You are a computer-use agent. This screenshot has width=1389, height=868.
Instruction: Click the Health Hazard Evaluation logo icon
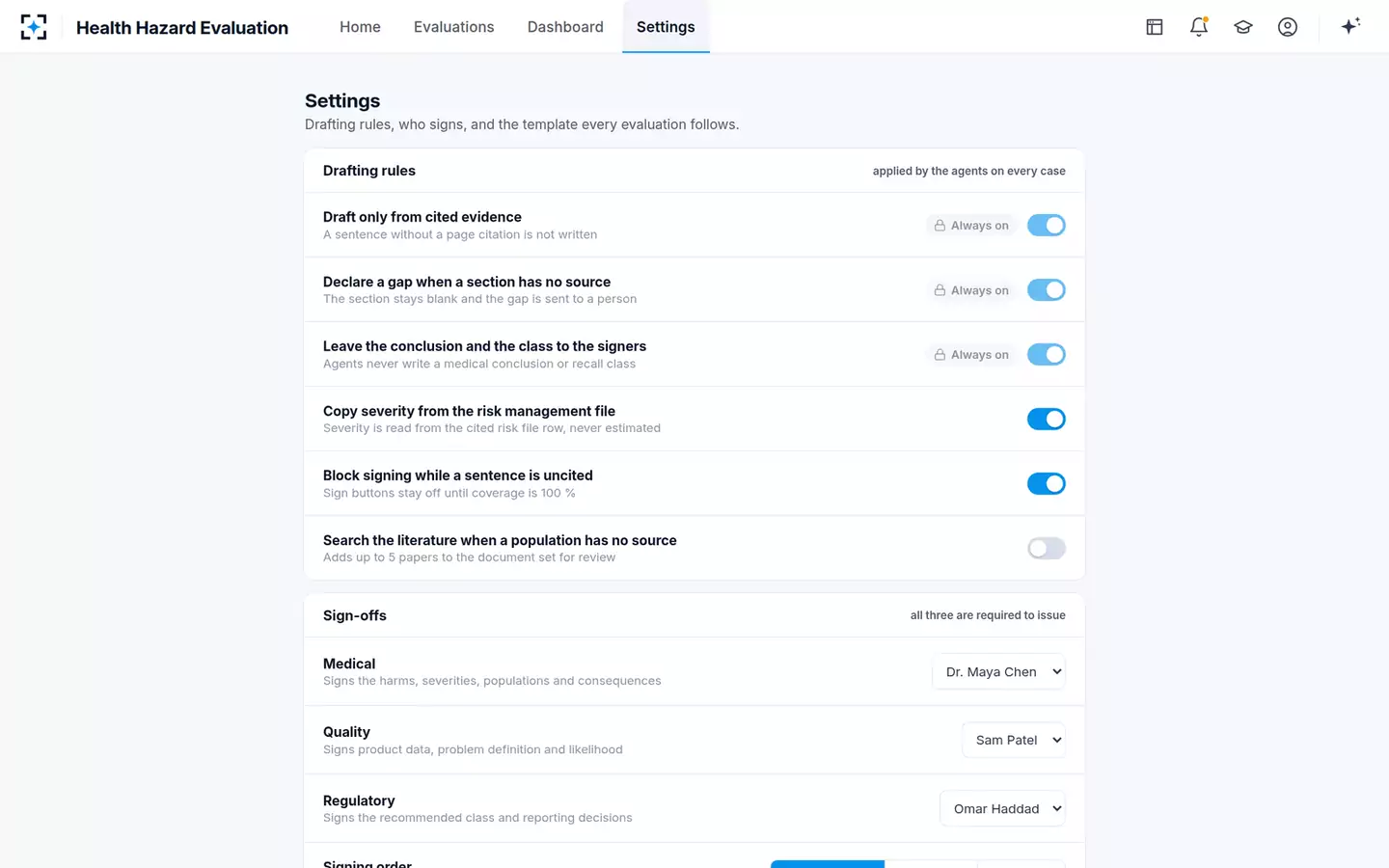[34, 27]
